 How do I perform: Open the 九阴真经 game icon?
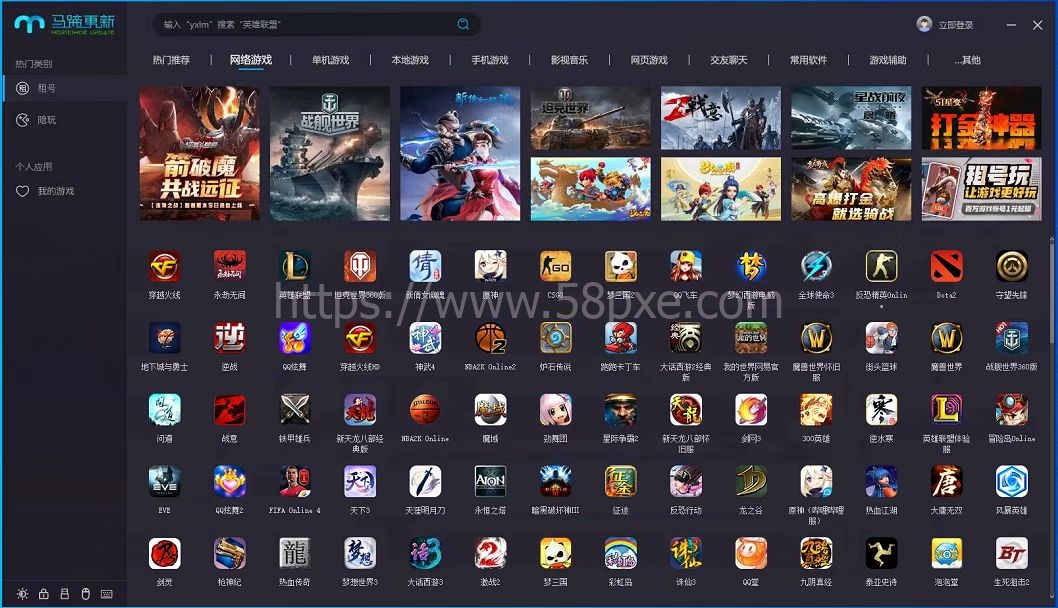pyautogui.click(x=816, y=553)
